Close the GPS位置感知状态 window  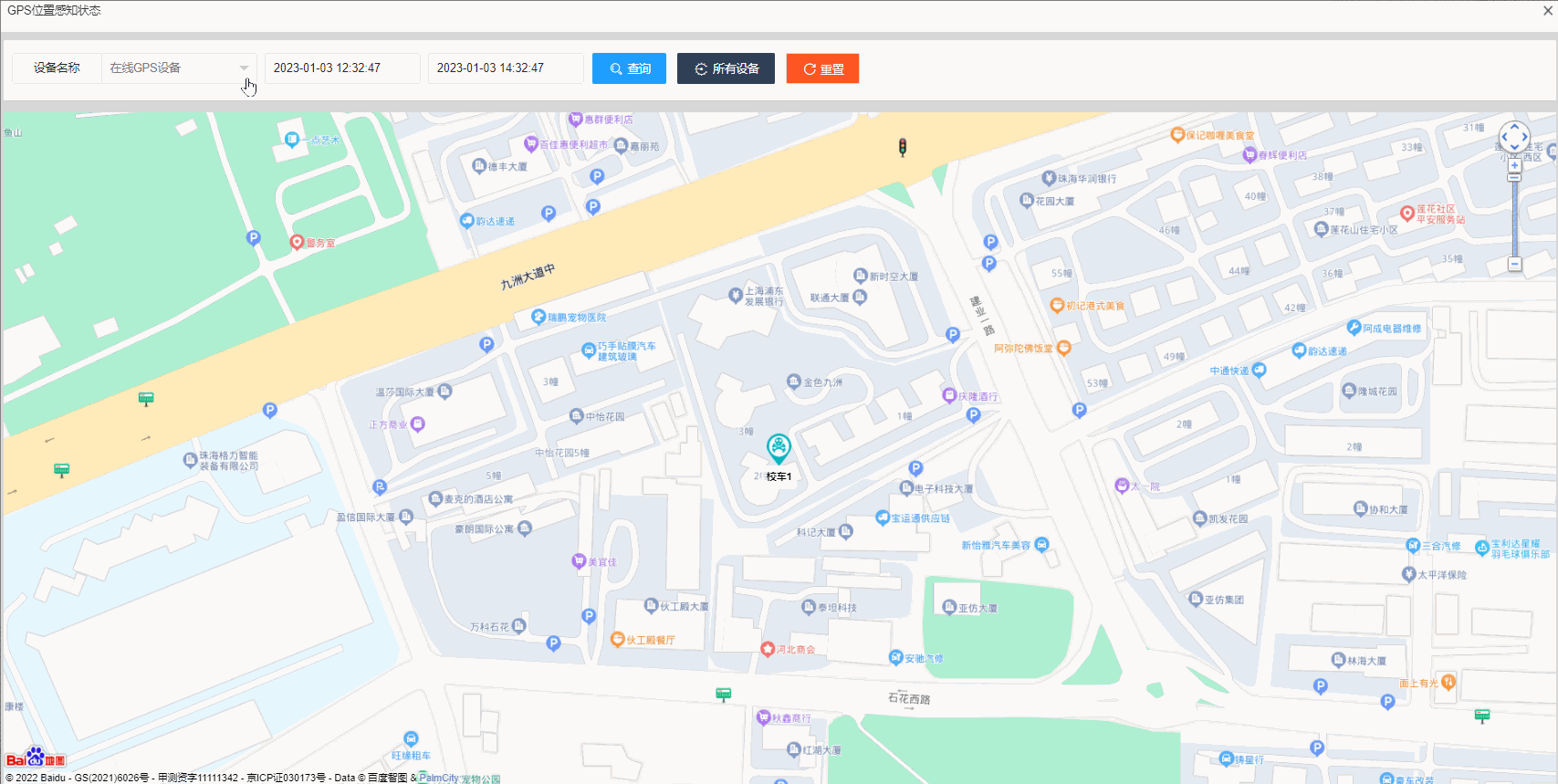tap(1548, 11)
